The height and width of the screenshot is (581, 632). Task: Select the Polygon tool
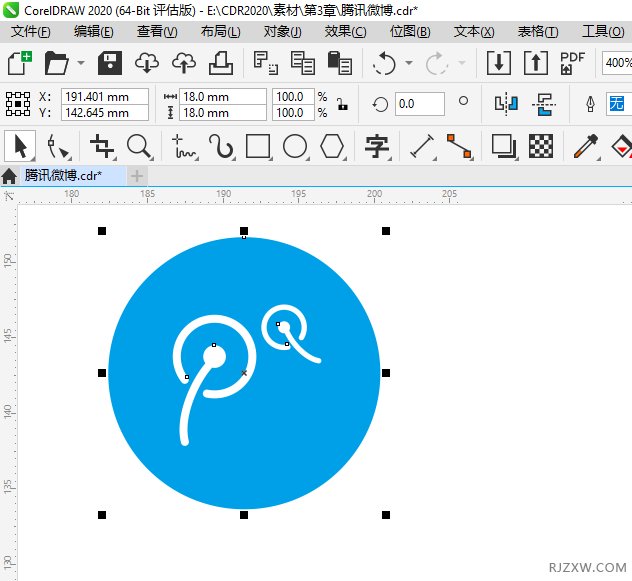click(332, 146)
